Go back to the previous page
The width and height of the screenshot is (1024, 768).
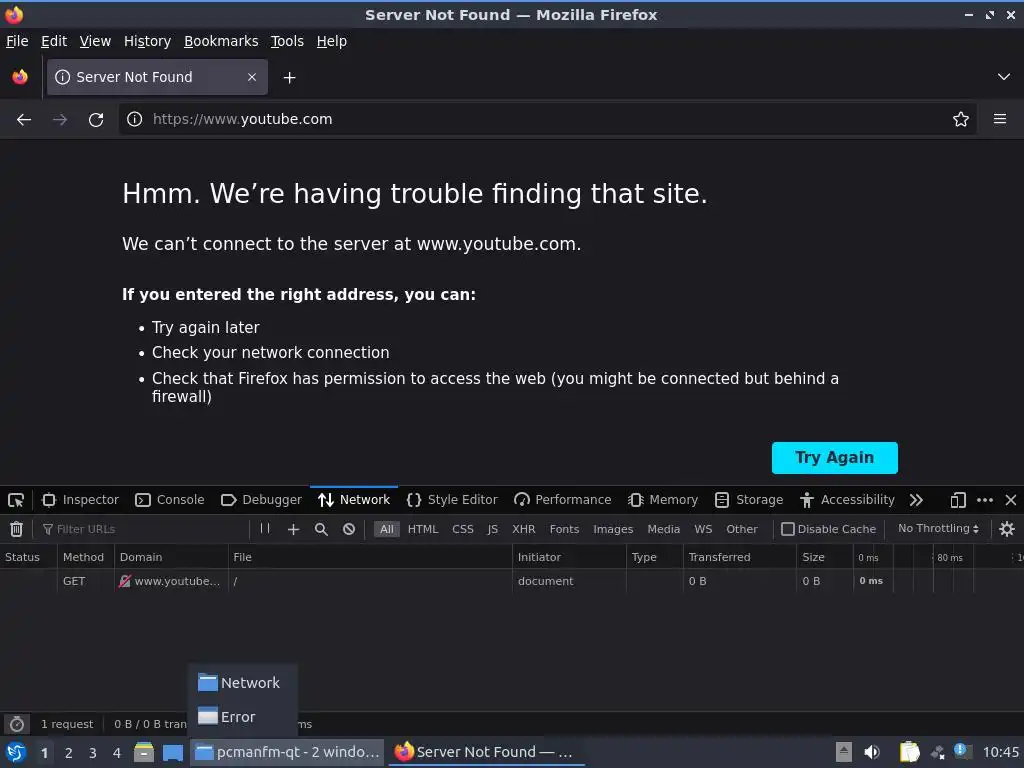[24, 120]
